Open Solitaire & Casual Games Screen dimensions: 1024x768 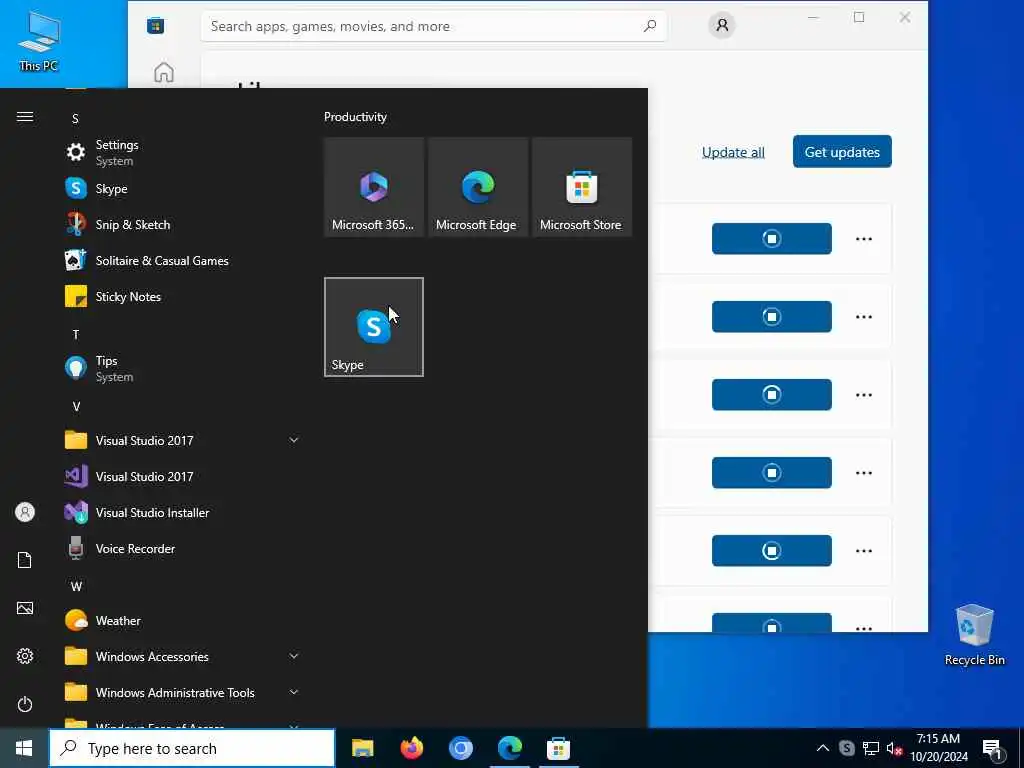[x=182, y=261]
